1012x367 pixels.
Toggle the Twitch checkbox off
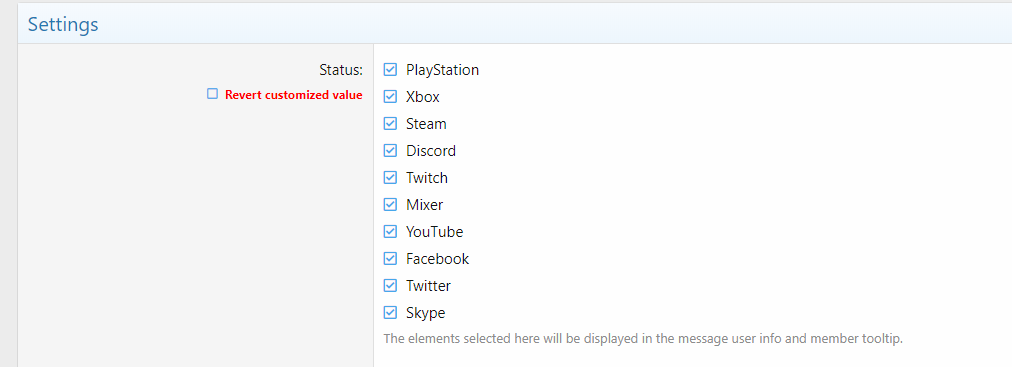tap(390, 178)
